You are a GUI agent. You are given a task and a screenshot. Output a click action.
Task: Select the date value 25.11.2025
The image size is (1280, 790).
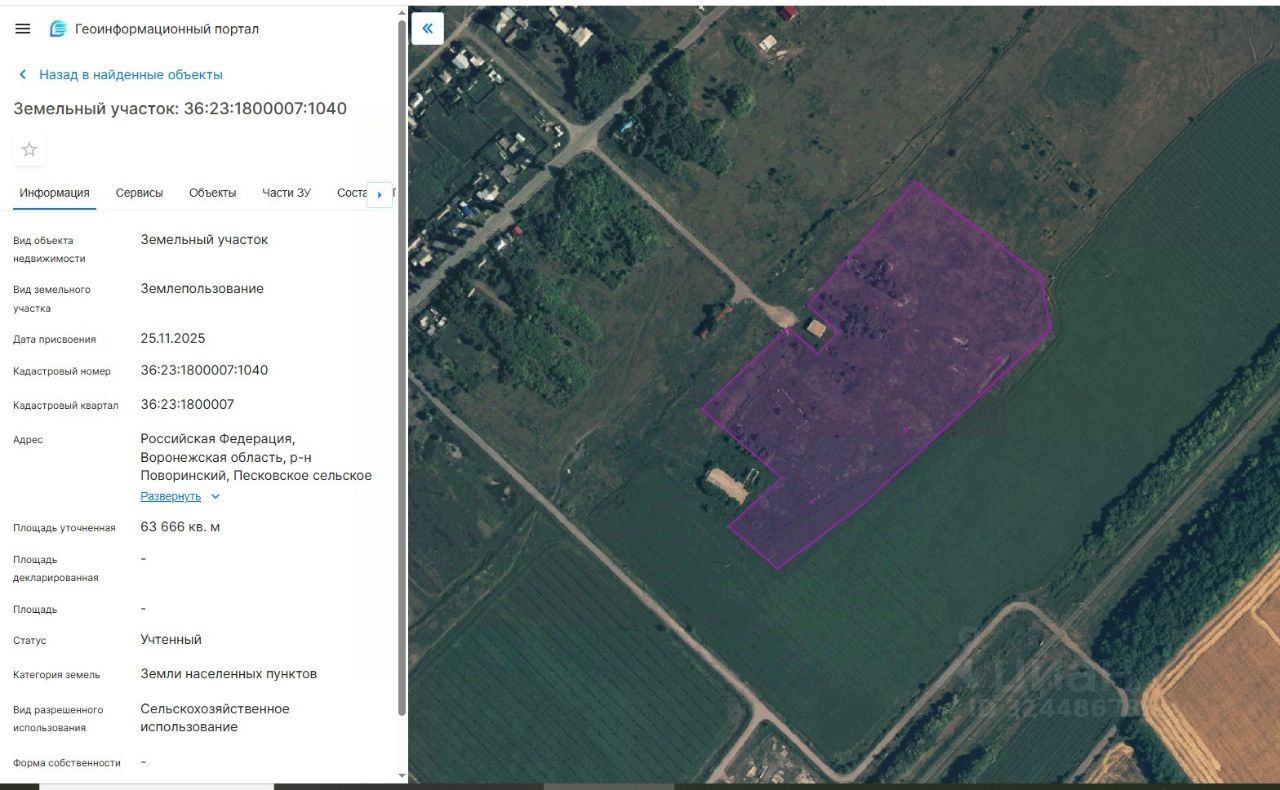click(173, 338)
